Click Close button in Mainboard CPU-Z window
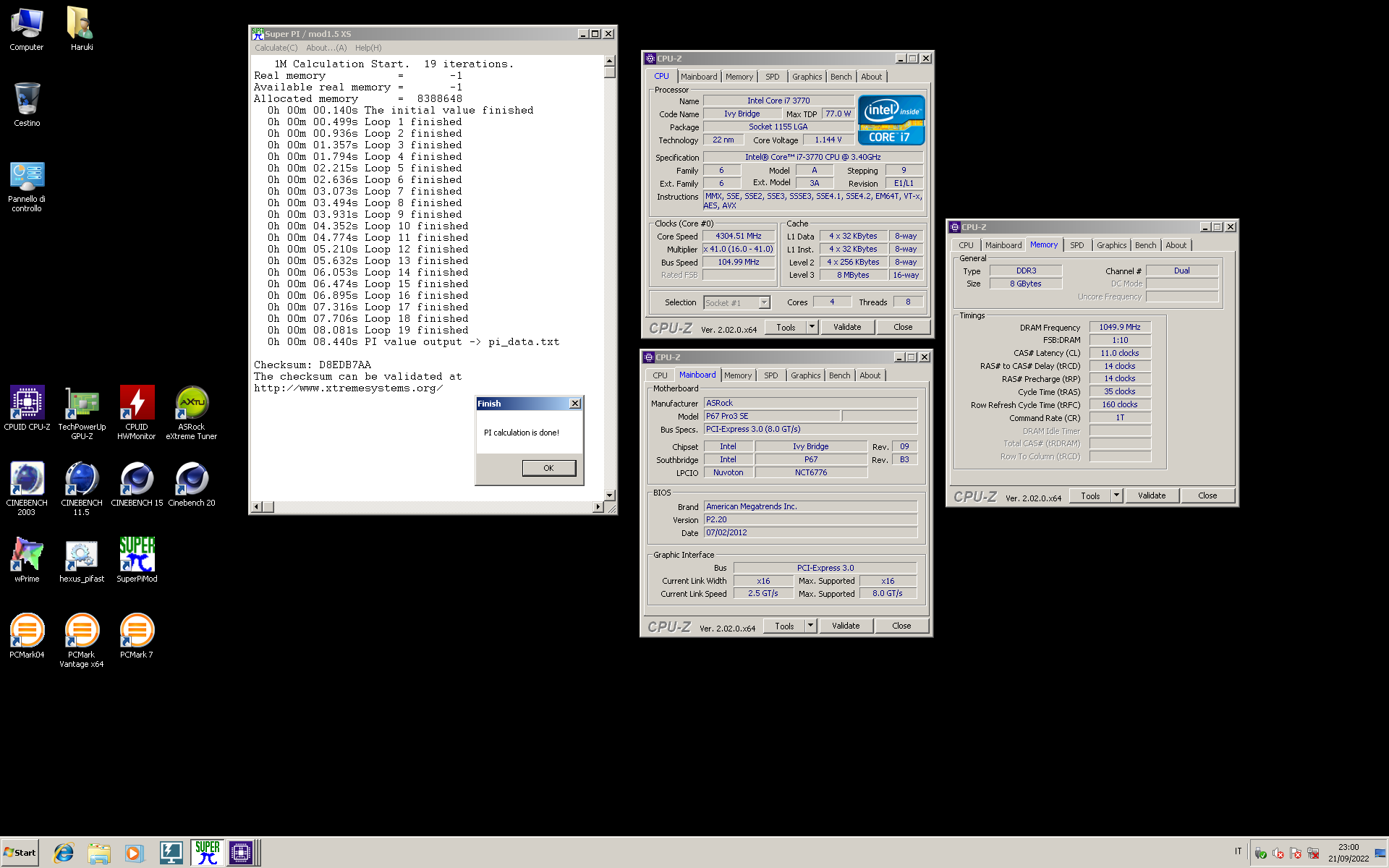The image size is (1389, 868). point(901,626)
